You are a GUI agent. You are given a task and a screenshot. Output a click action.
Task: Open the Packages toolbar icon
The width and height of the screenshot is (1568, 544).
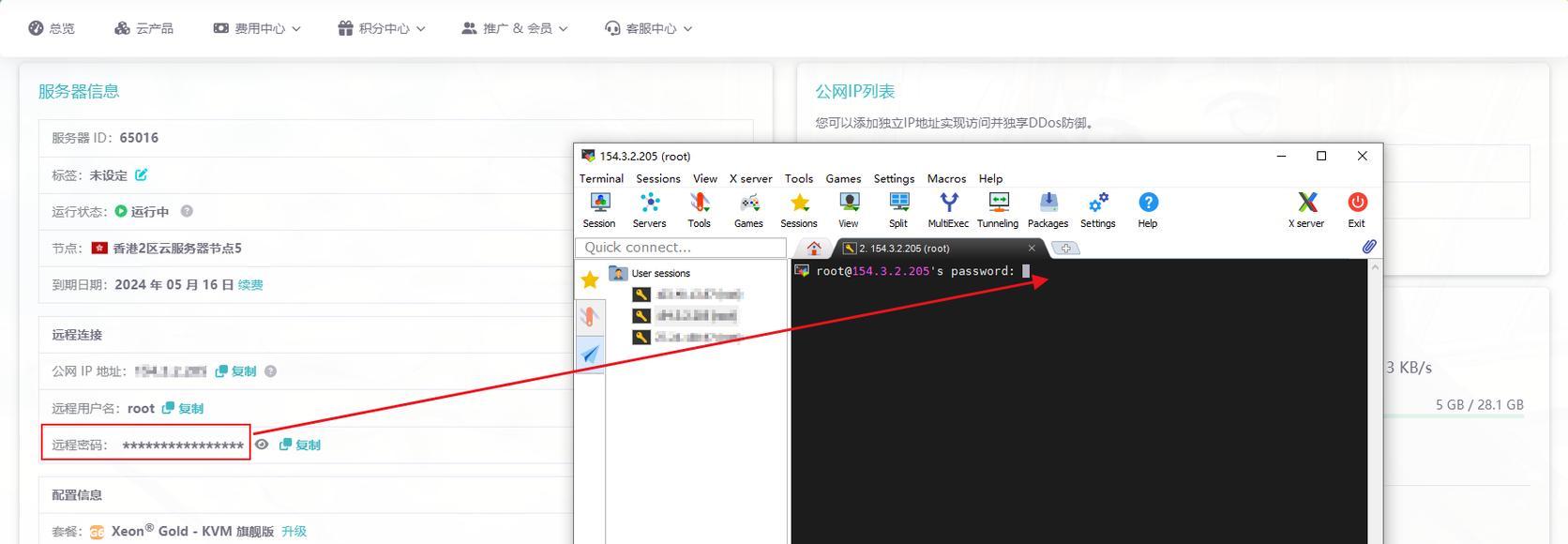(1048, 210)
